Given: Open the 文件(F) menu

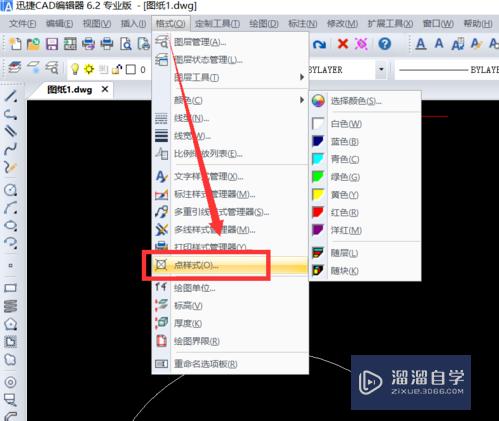Looking at the screenshot, I should tap(23, 24).
